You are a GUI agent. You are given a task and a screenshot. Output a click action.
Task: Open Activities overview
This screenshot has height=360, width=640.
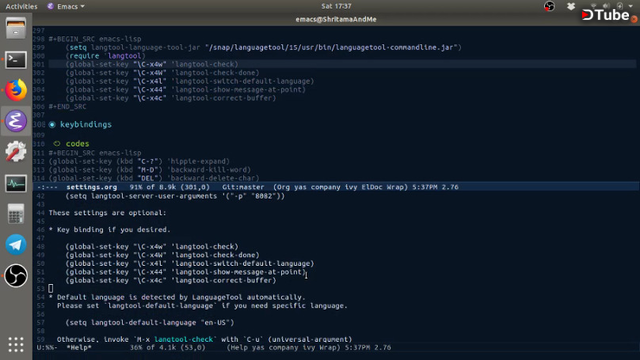coord(21,6)
